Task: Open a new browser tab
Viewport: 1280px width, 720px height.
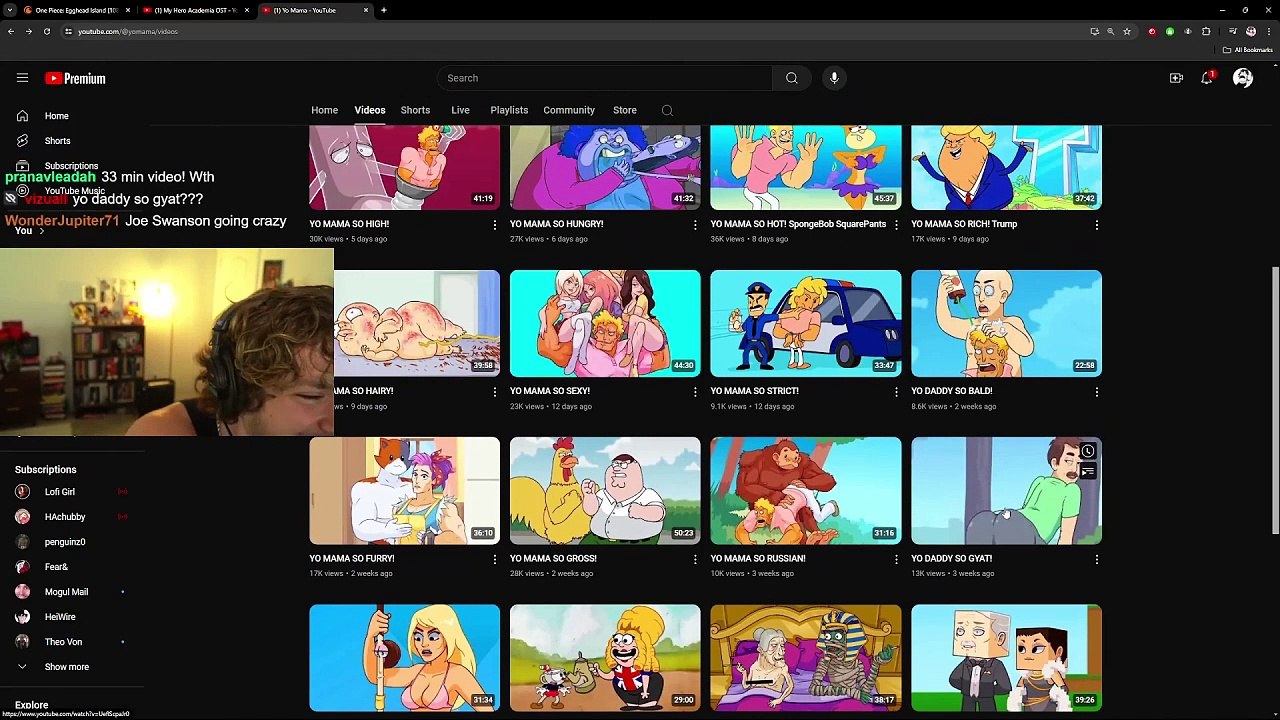Action: pyautogui.click(x=383, y=10)
